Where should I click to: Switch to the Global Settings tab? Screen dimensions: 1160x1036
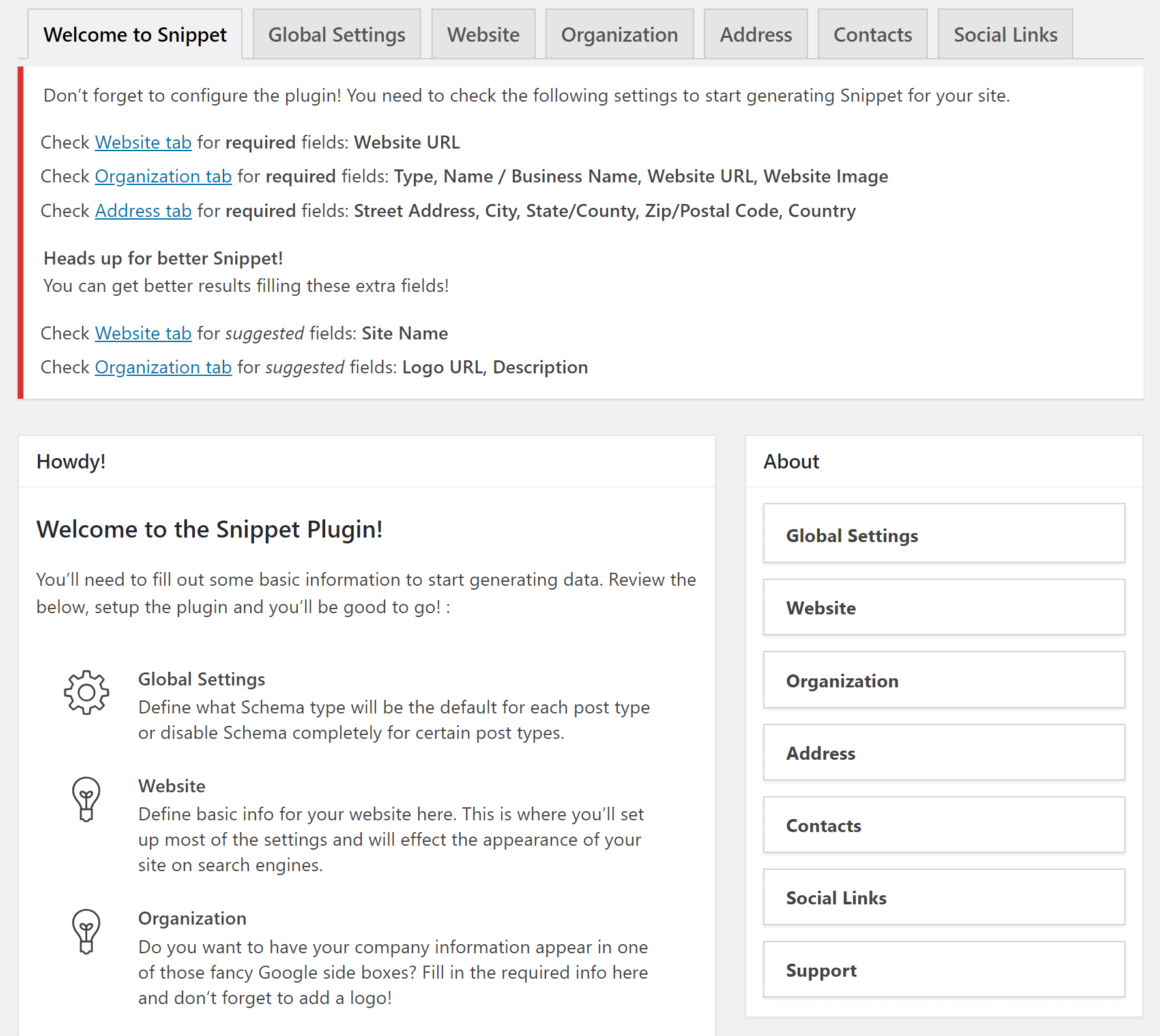[336, 34]
